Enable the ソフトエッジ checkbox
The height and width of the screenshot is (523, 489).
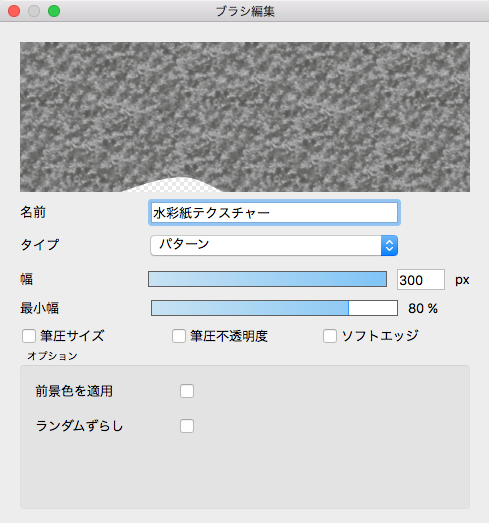click(330, 336)
